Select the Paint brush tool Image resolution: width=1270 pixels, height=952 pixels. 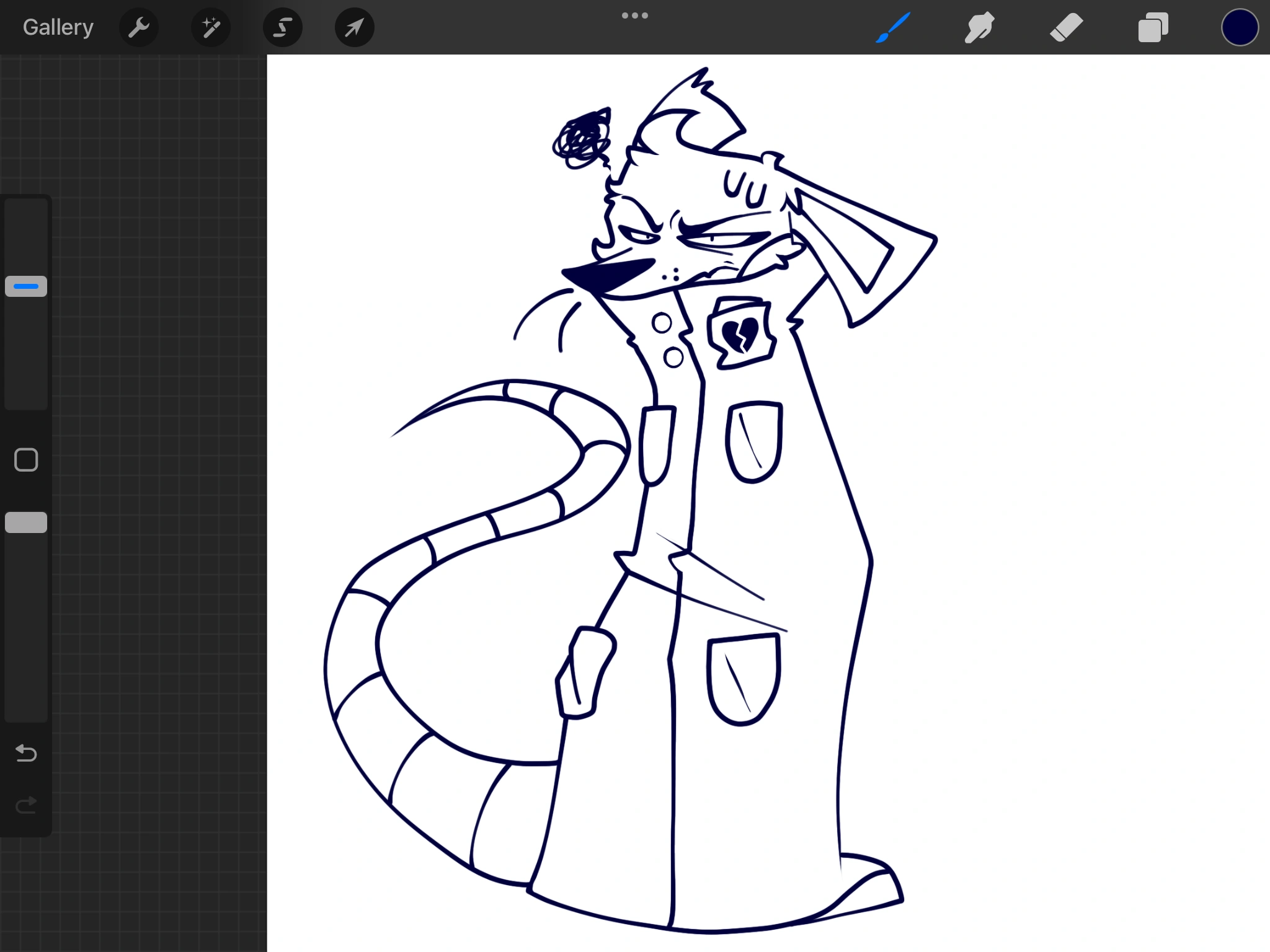click(x=893, y=27)
